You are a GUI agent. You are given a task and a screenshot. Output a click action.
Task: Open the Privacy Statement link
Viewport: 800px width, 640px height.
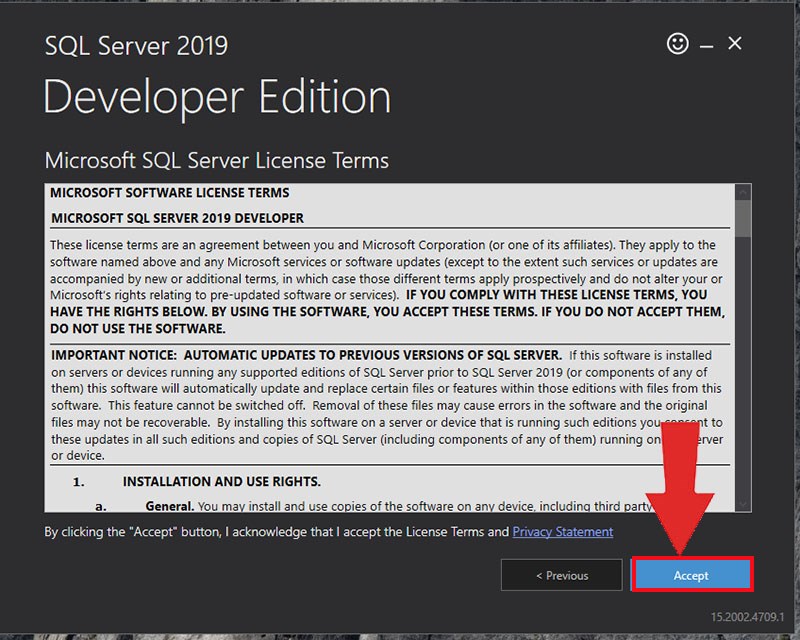561,532
